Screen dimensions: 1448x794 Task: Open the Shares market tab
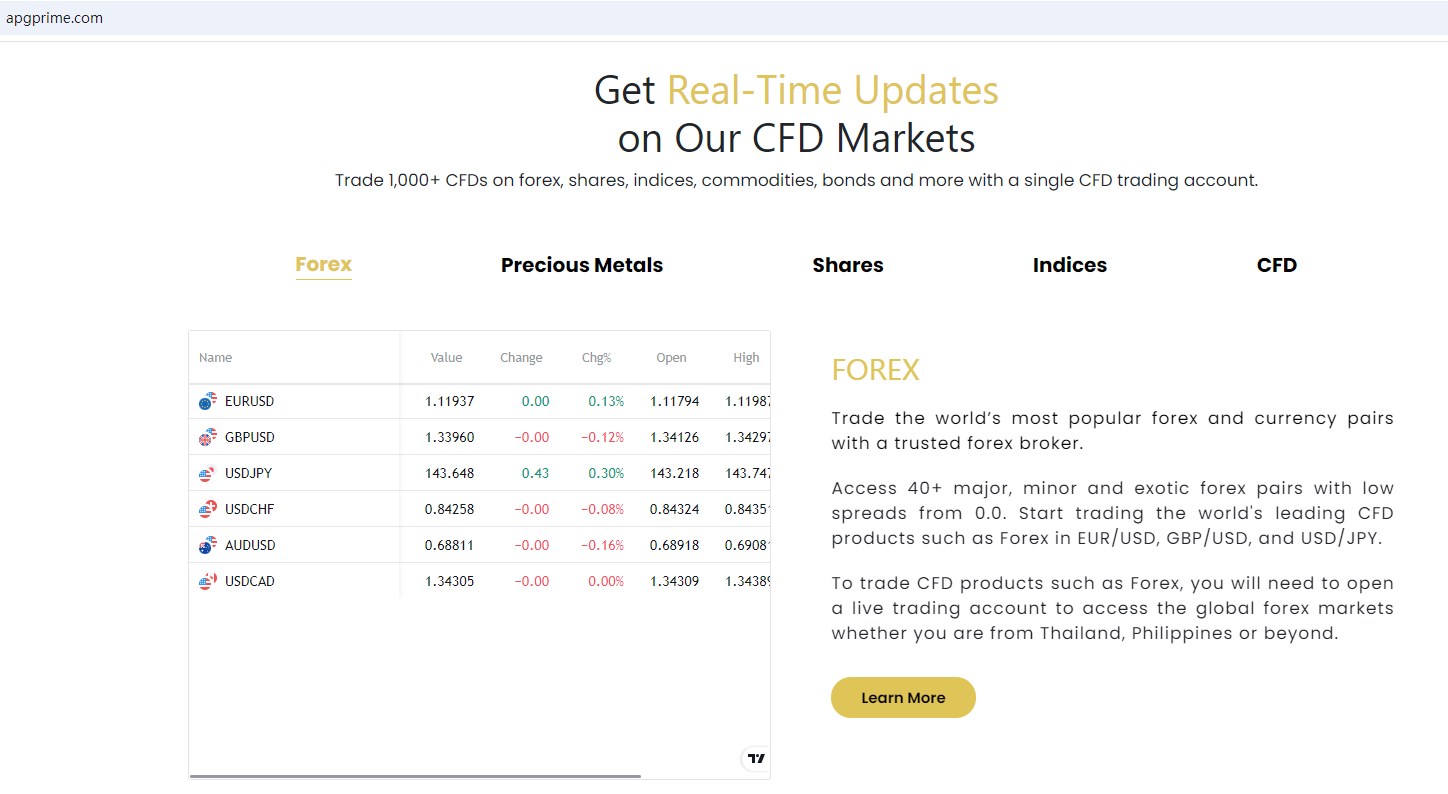tap(847, 265)
